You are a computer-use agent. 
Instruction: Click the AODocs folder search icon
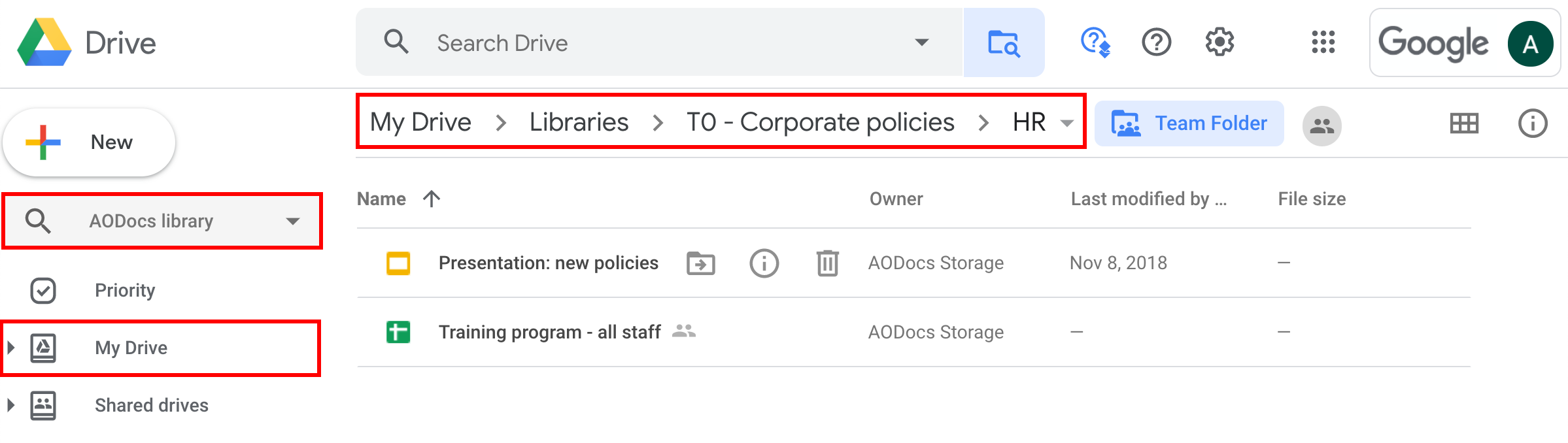click(1004, 42)
